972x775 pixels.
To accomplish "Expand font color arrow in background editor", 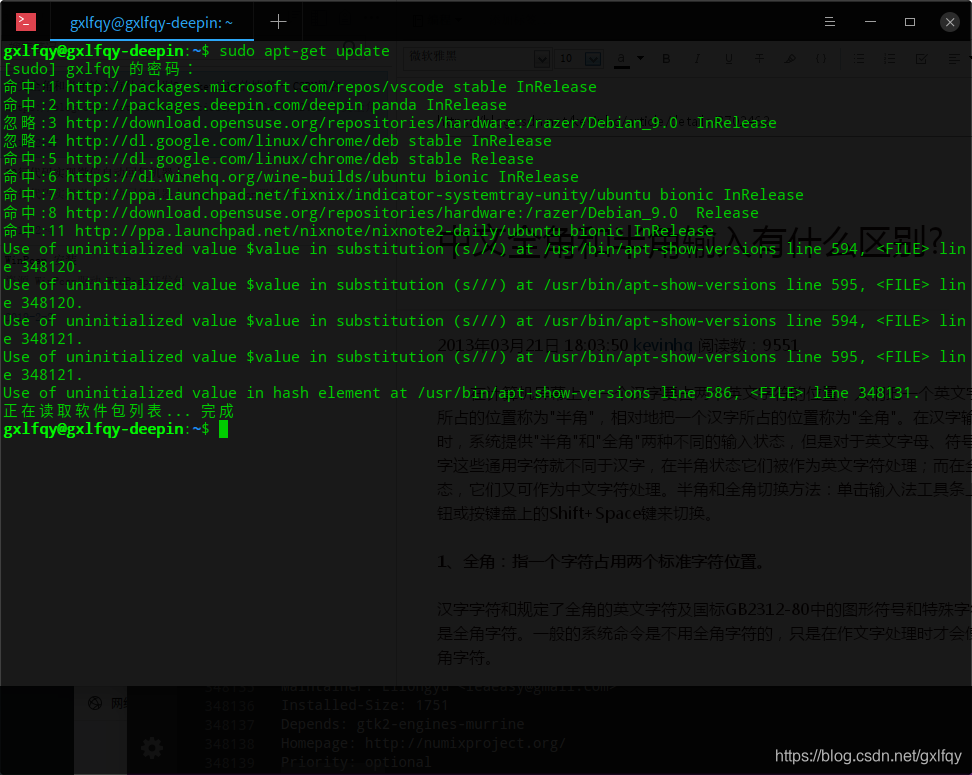I will pyautogui.click(x=640, y=58).
